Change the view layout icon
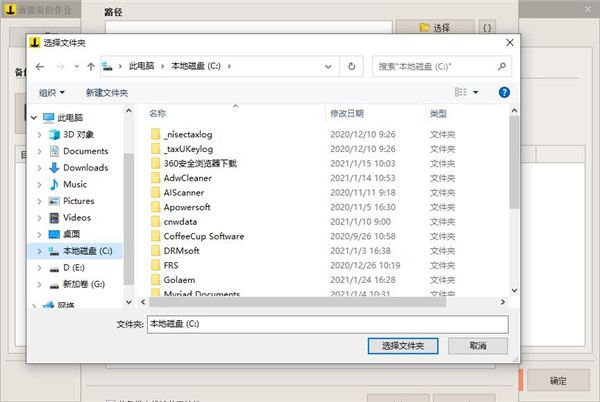The height and width of the screenshot is (402, 600). (x=460, y=92)
